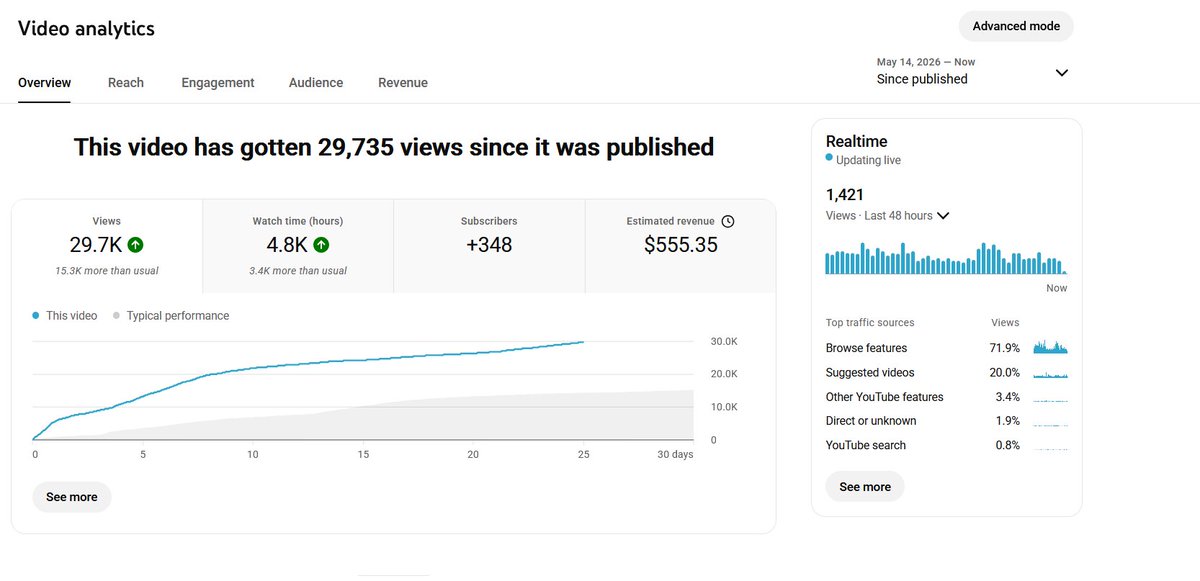Open the Engagement tab
The width and height of the screenshot is (1200, 581).
[218, 83]
